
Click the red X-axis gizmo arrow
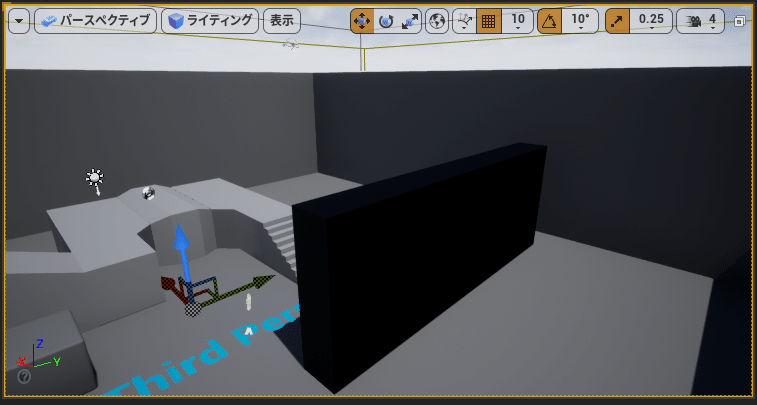coord(170,285)
